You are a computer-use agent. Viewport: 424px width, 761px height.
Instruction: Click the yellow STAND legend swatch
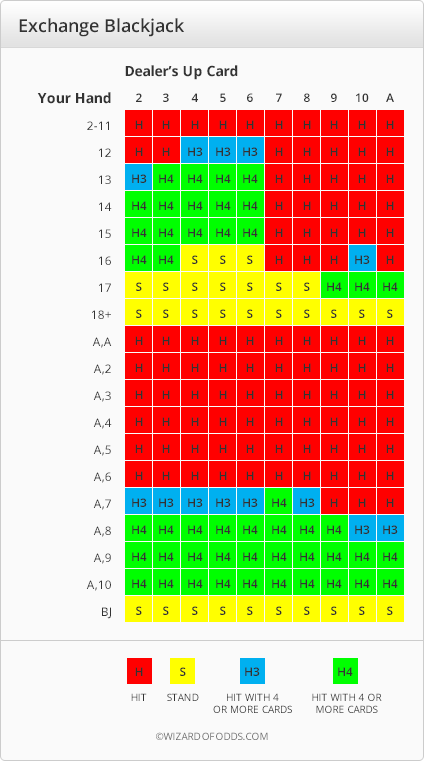pos(182,671)
